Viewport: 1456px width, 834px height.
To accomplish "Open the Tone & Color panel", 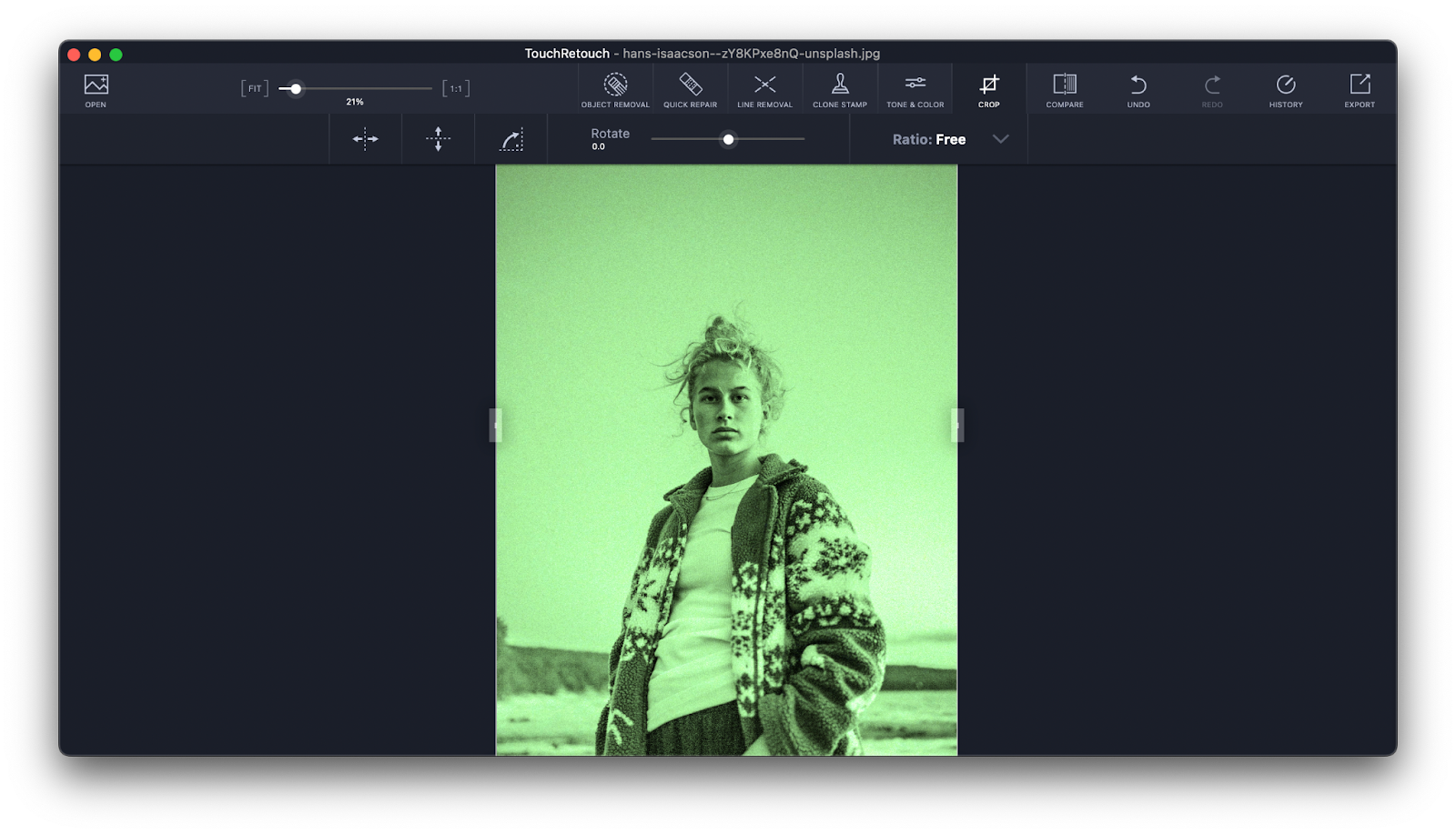I will click(x=915, y=88).
